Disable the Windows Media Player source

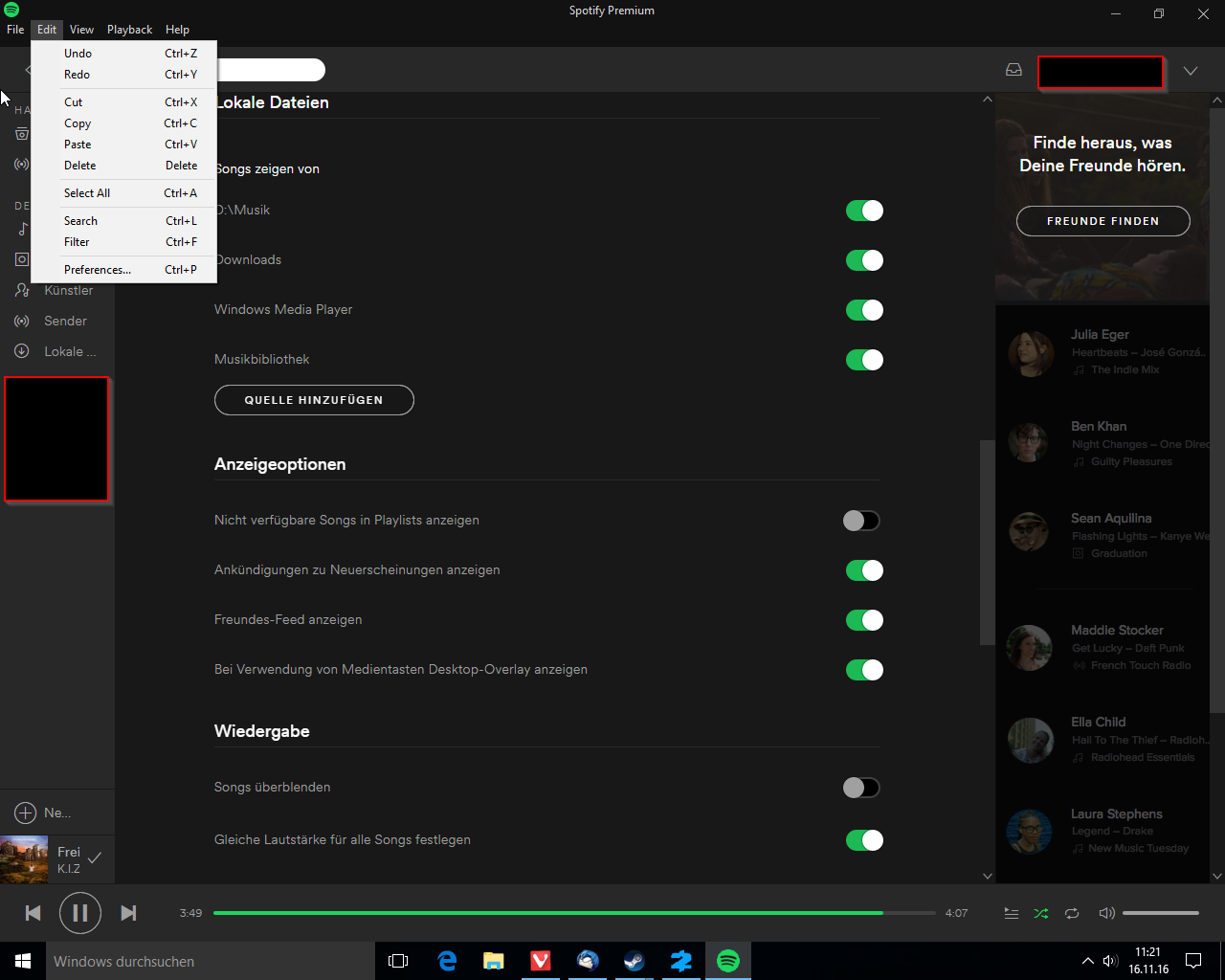coord(864,310)
